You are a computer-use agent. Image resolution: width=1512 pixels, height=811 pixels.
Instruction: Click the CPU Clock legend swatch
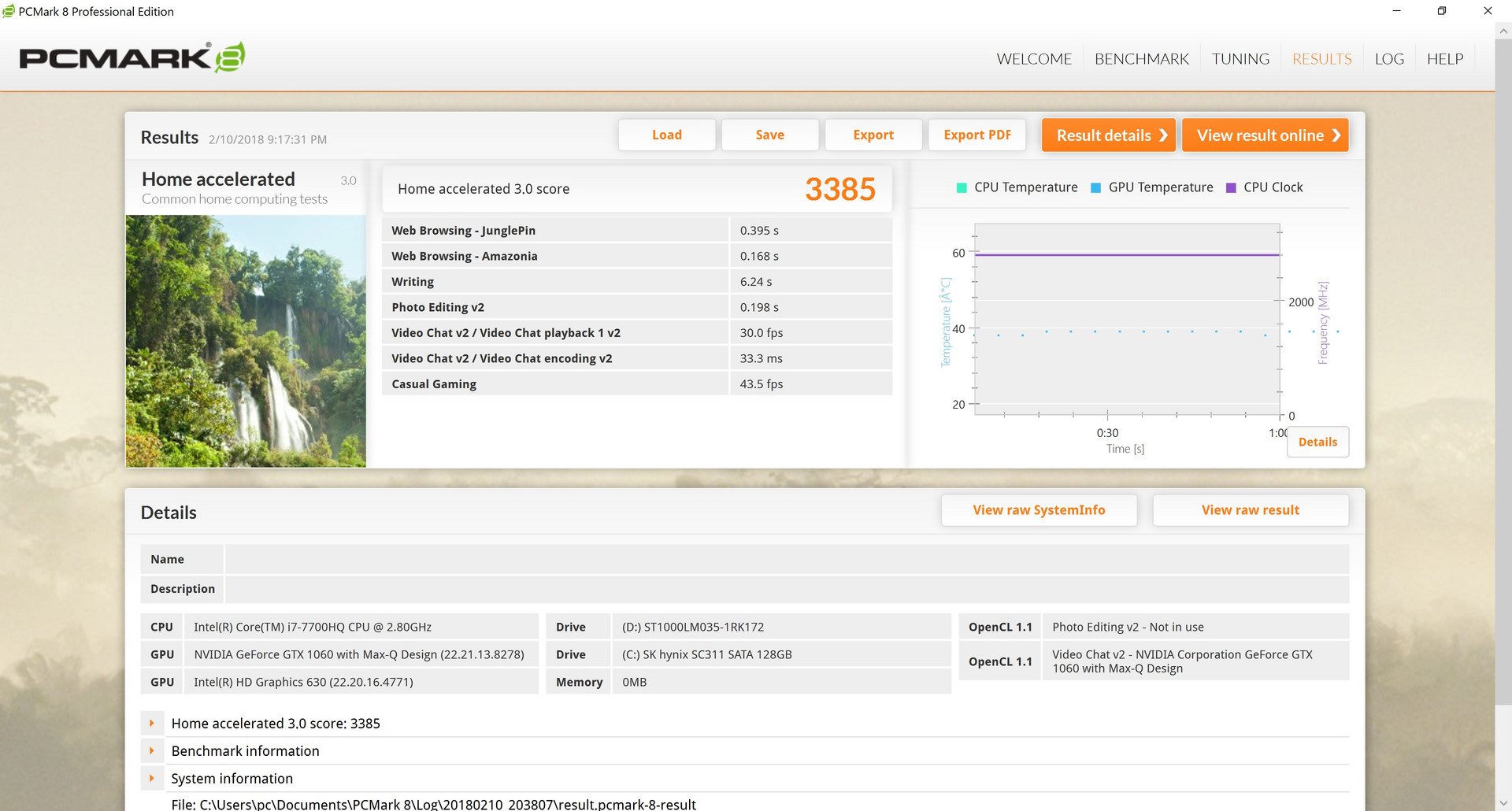1231,187
